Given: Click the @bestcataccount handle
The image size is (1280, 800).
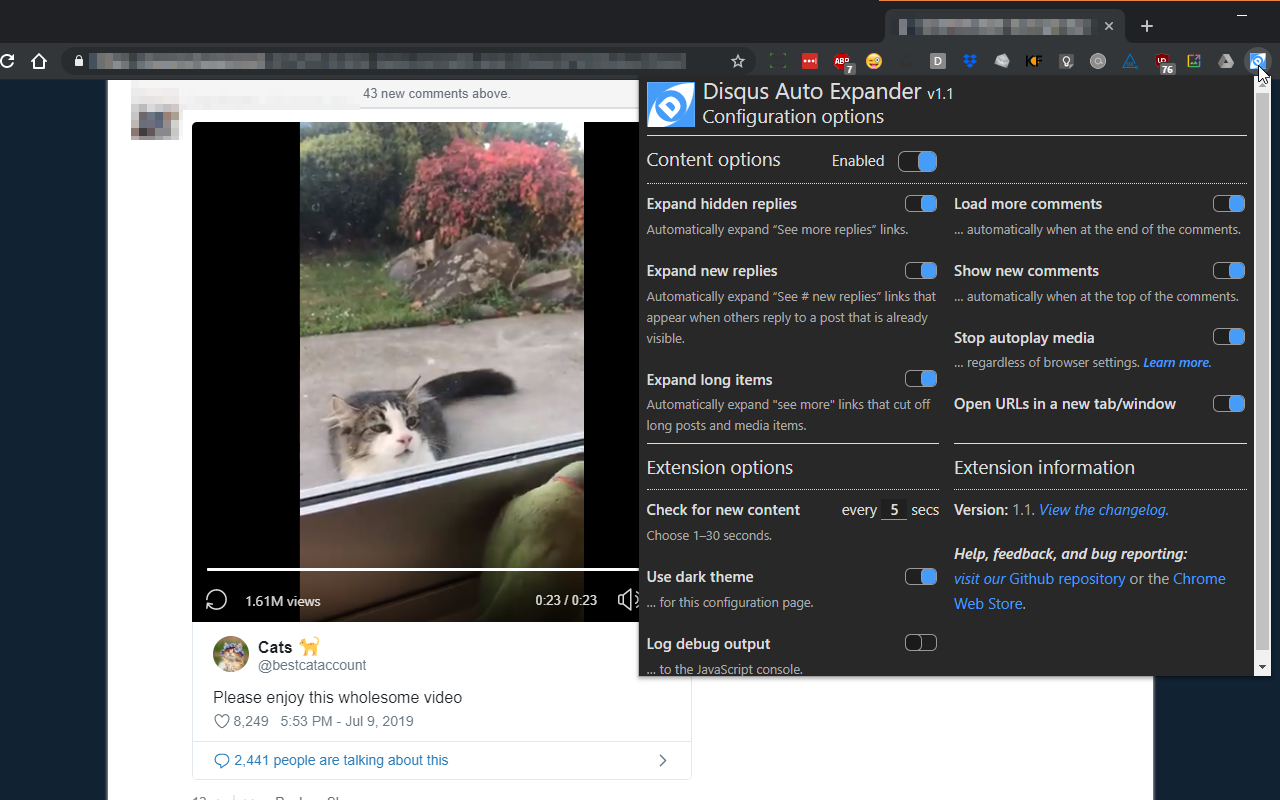Looking at the screenshot, I should coord(312,665).
